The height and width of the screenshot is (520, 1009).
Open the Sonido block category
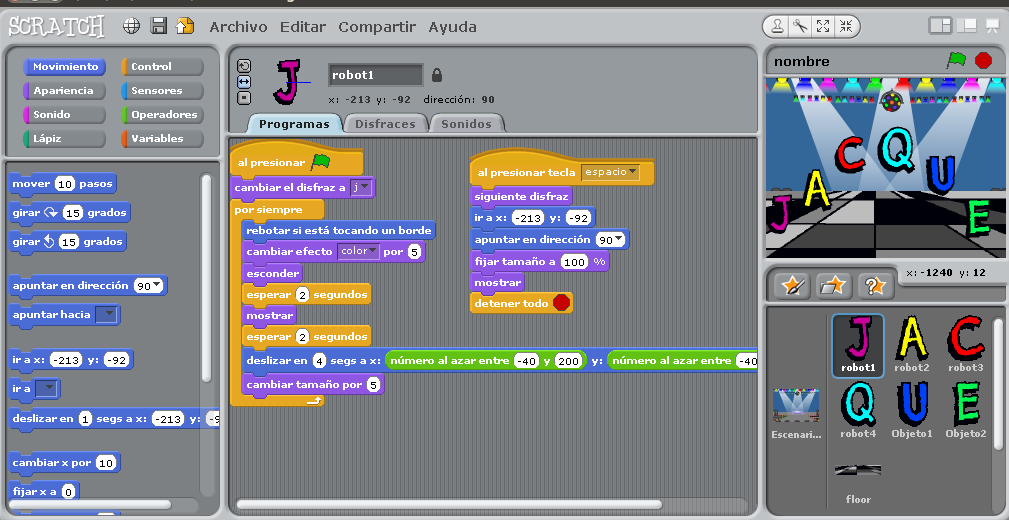[x=64, y=115]
